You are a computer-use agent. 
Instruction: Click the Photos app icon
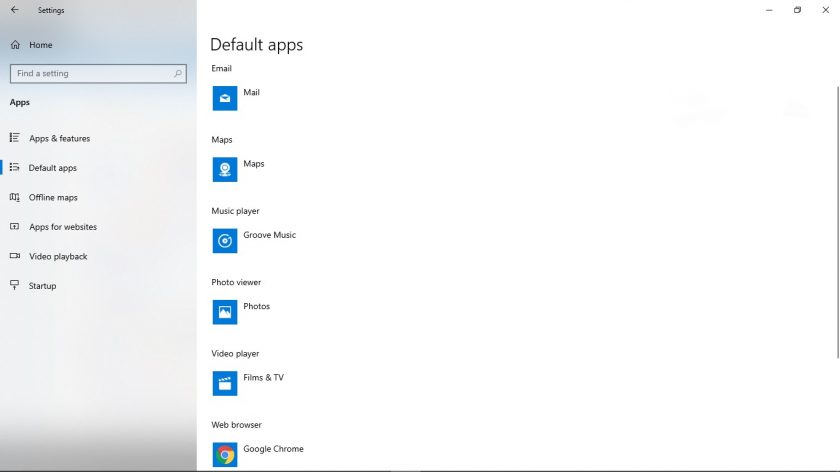224,312
